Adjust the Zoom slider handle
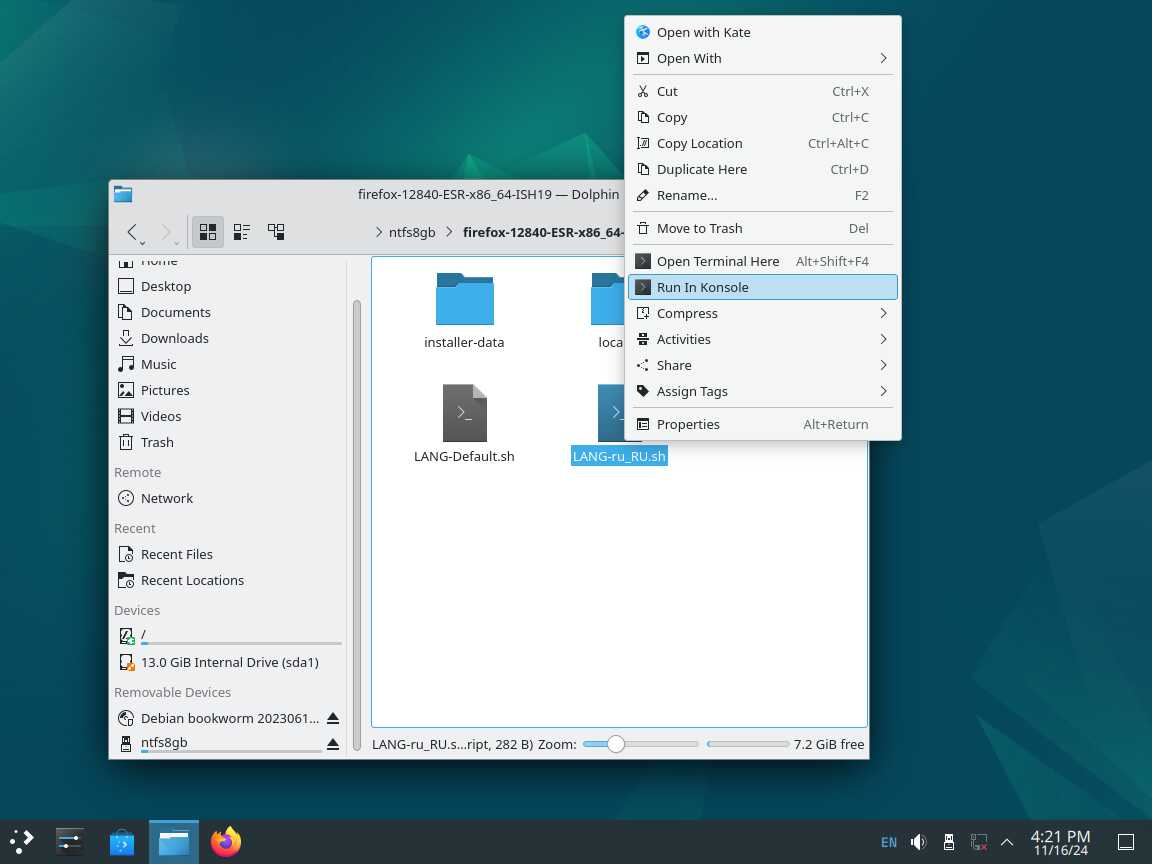 pyautogui.click(x=616, y=744)
